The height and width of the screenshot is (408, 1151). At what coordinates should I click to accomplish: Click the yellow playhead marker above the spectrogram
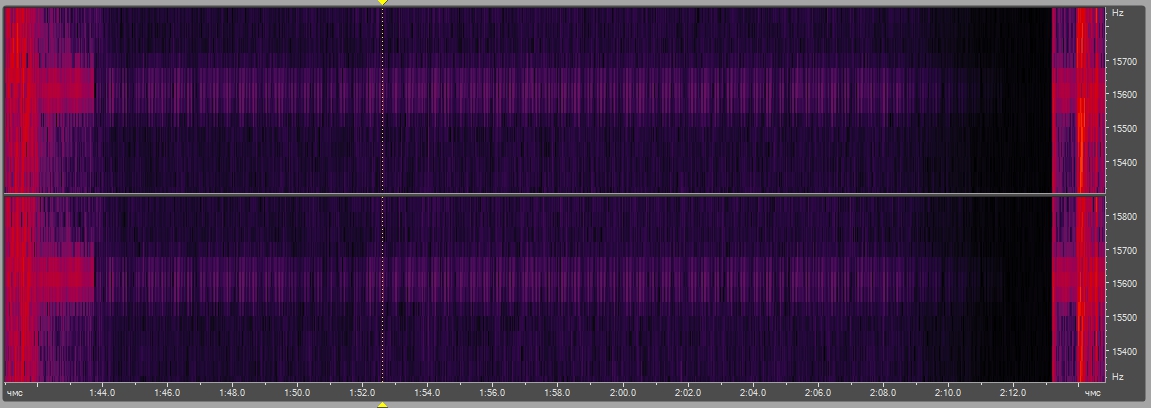point(382,2)
